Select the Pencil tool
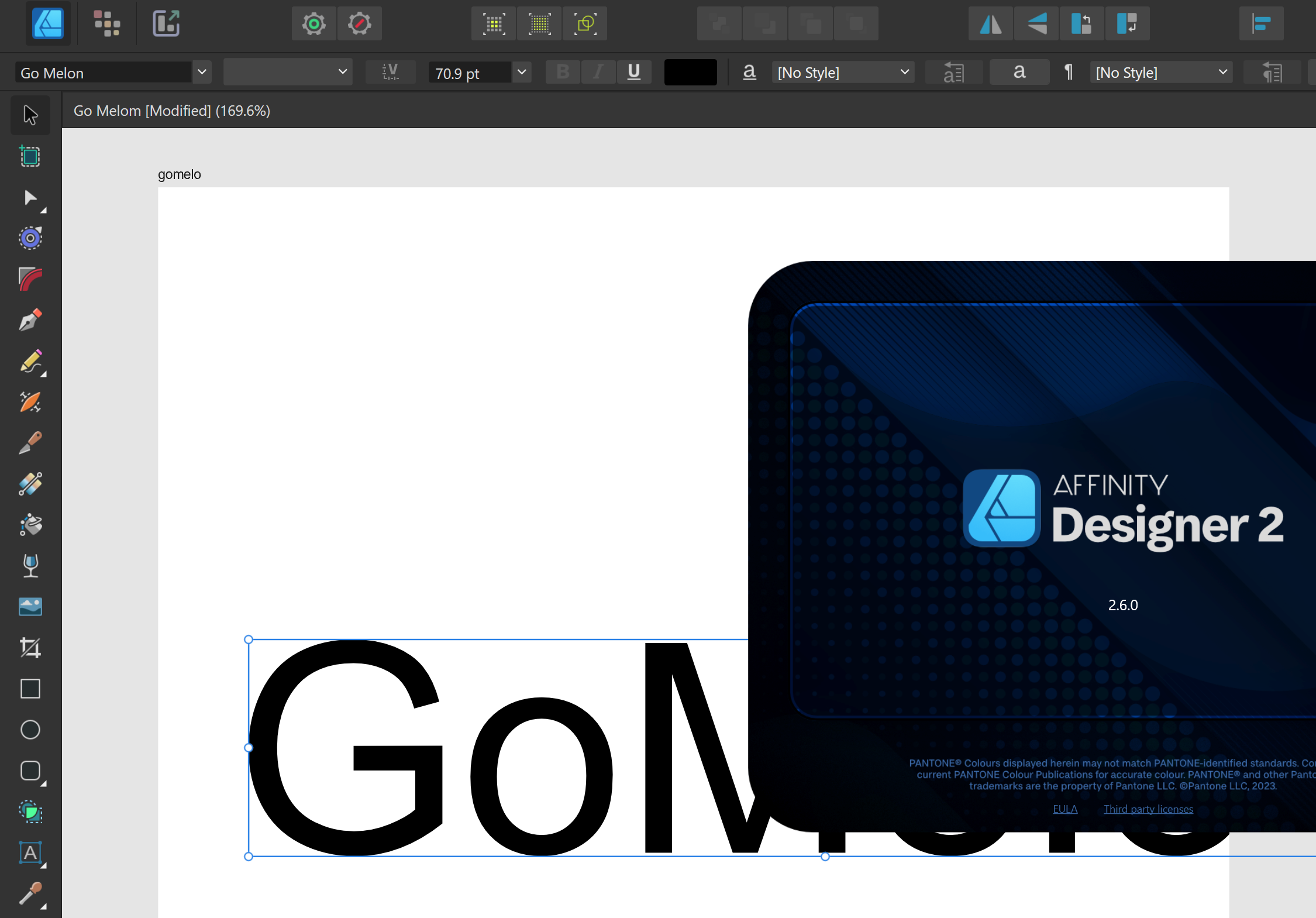The width and height of the screenshot is (1316, 918). pos(30,362)
